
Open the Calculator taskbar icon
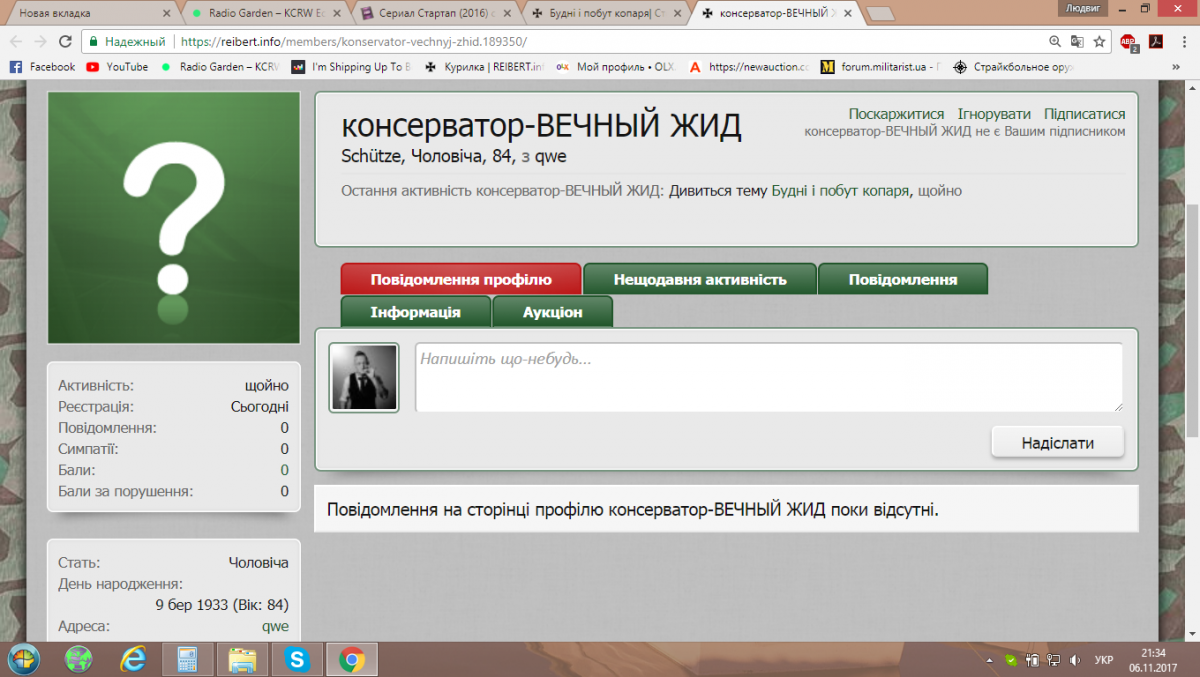click(x=187, y=659)
